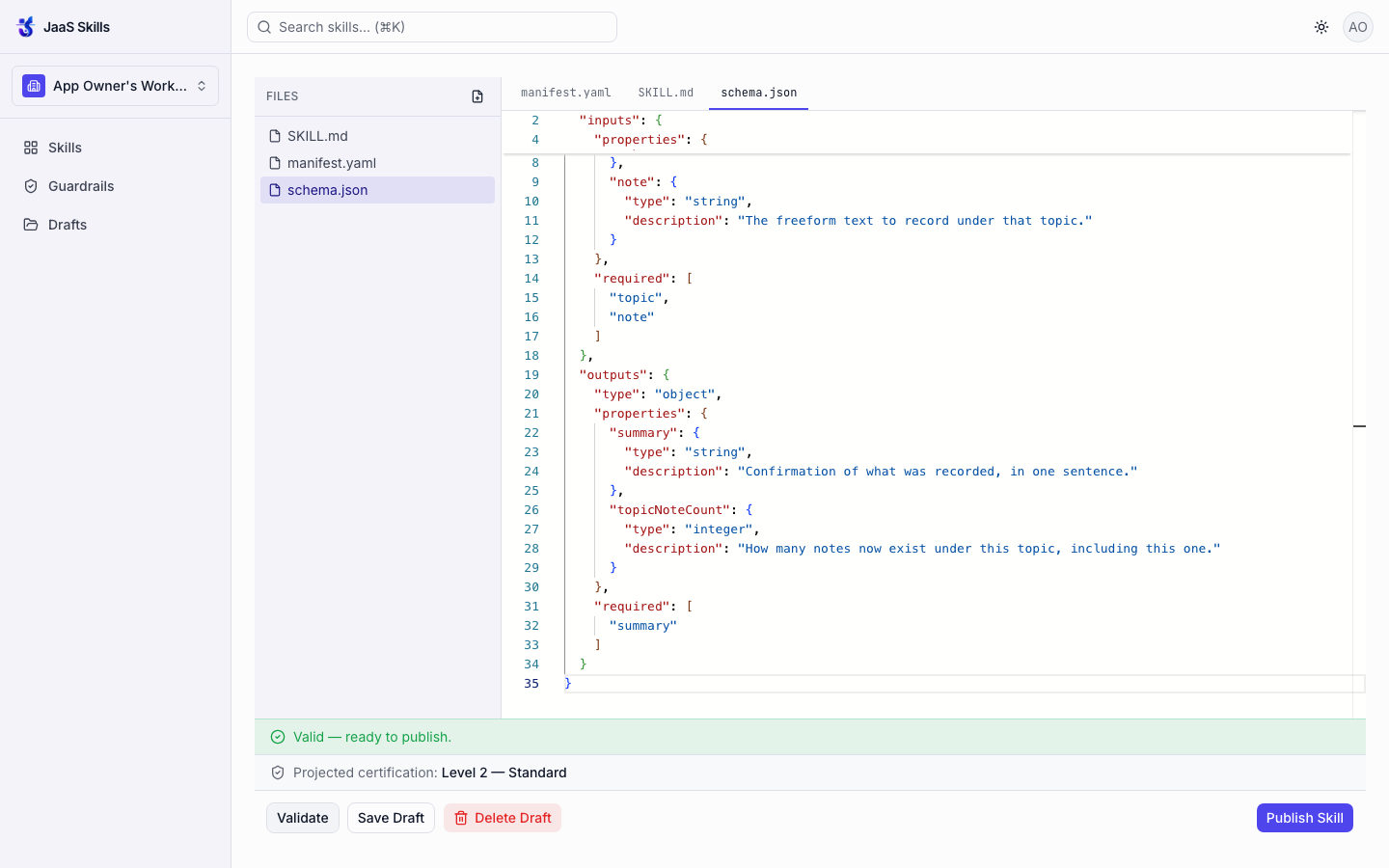Click the Delete Draft button

[x=503, y=818]
